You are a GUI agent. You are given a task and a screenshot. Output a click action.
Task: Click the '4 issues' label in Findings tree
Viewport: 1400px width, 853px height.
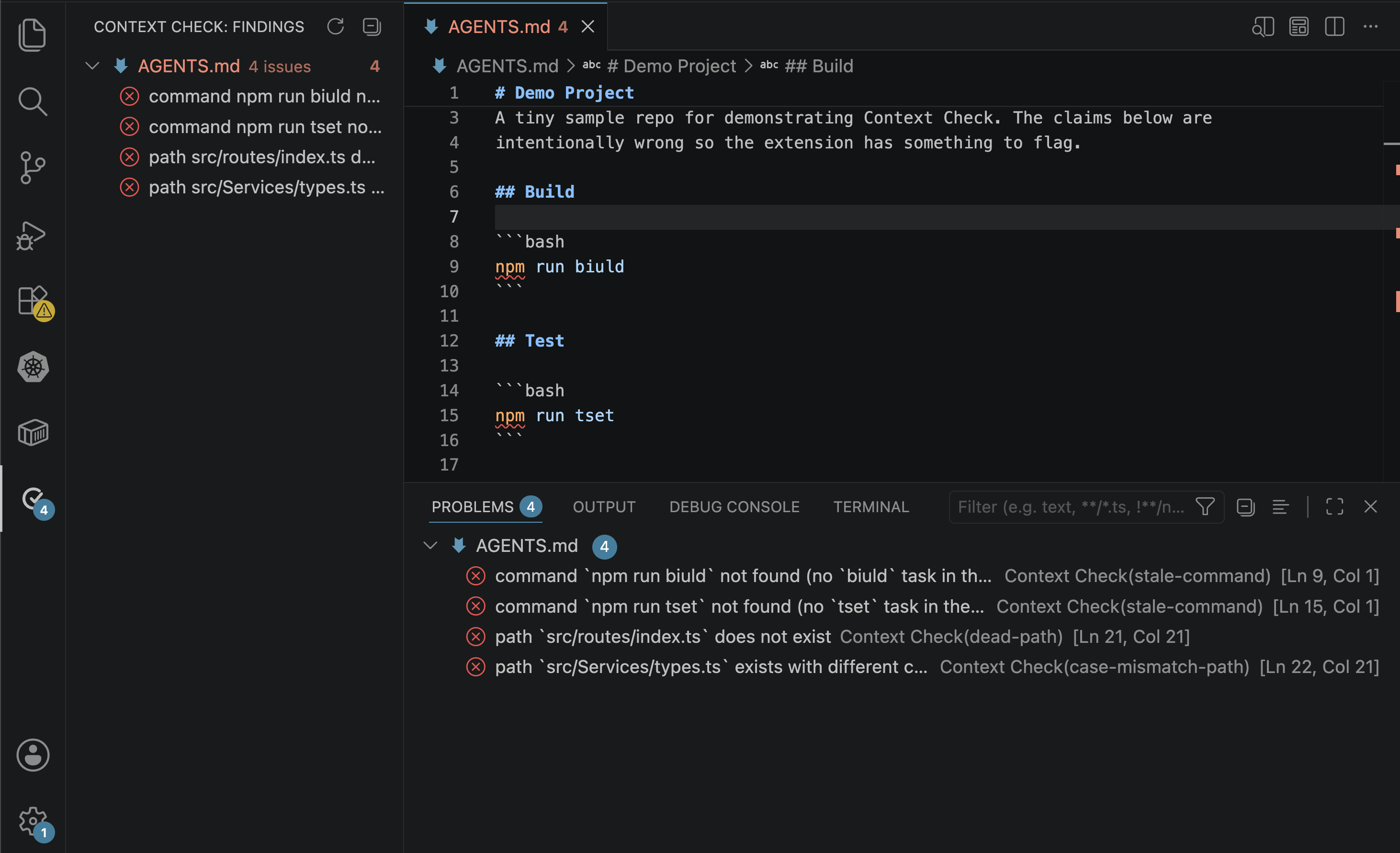click(280, 66)
